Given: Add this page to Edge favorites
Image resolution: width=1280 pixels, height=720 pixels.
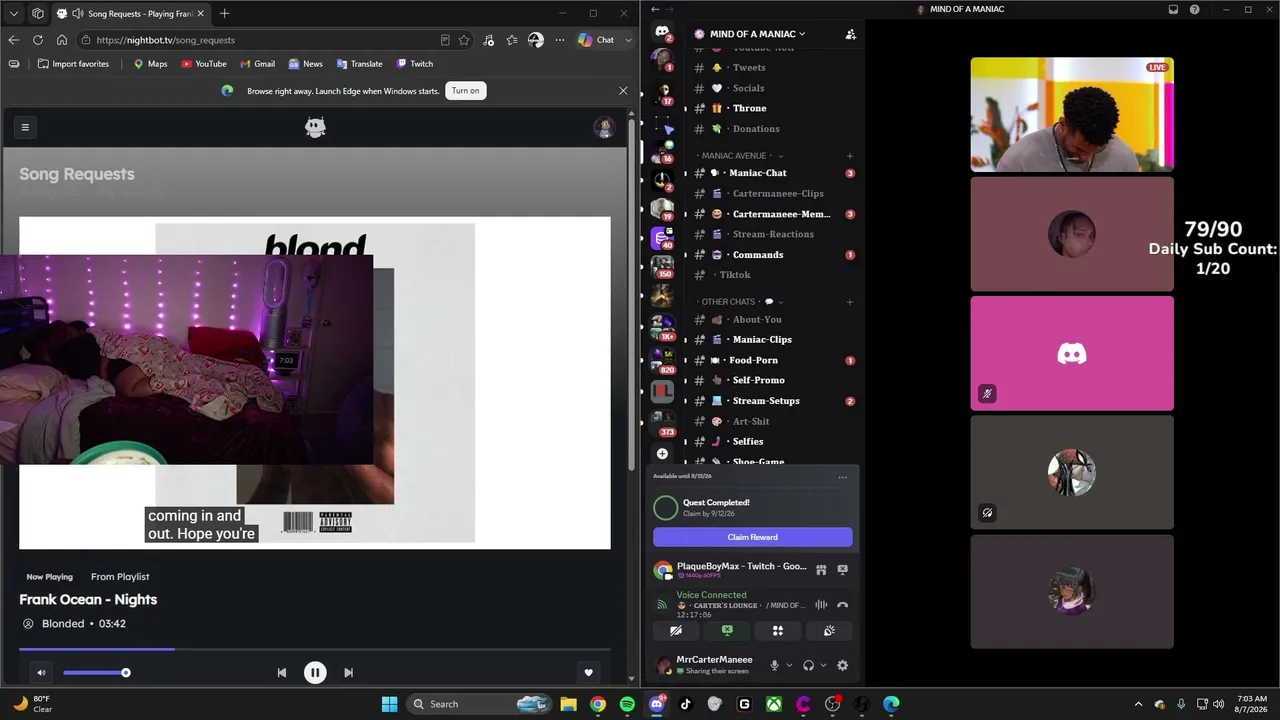Looking at the screenshot, I should click(x=464, y=40).
